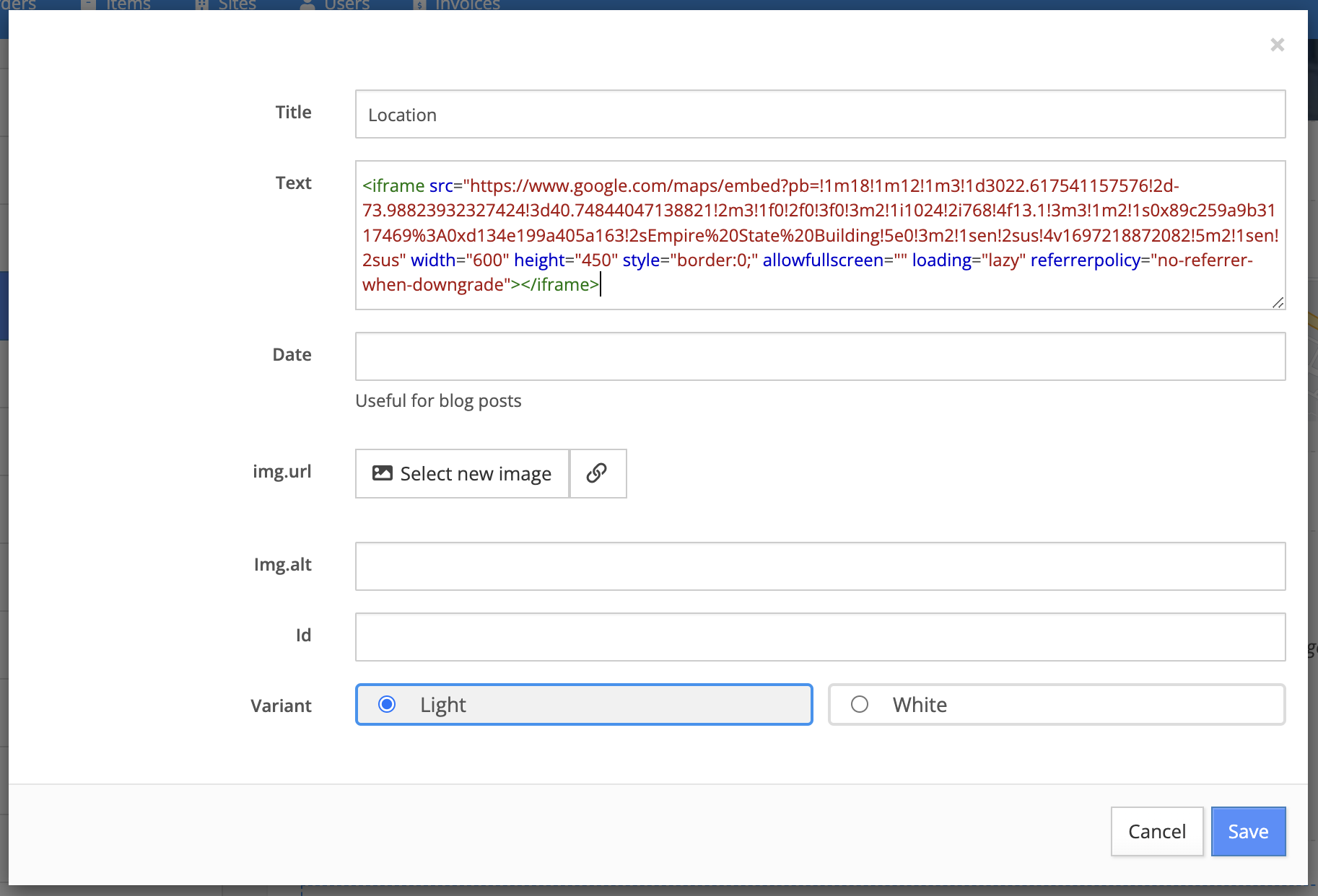This screenshot has height=896, width=1318.
Task: Focus the empty Date field
Action: pyautogui.click(x=820, y=356)
